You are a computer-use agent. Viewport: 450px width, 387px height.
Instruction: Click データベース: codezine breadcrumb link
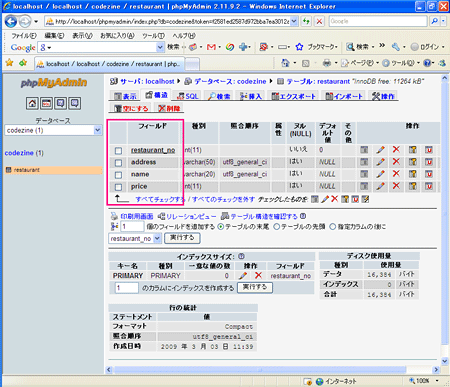point(230,81)
